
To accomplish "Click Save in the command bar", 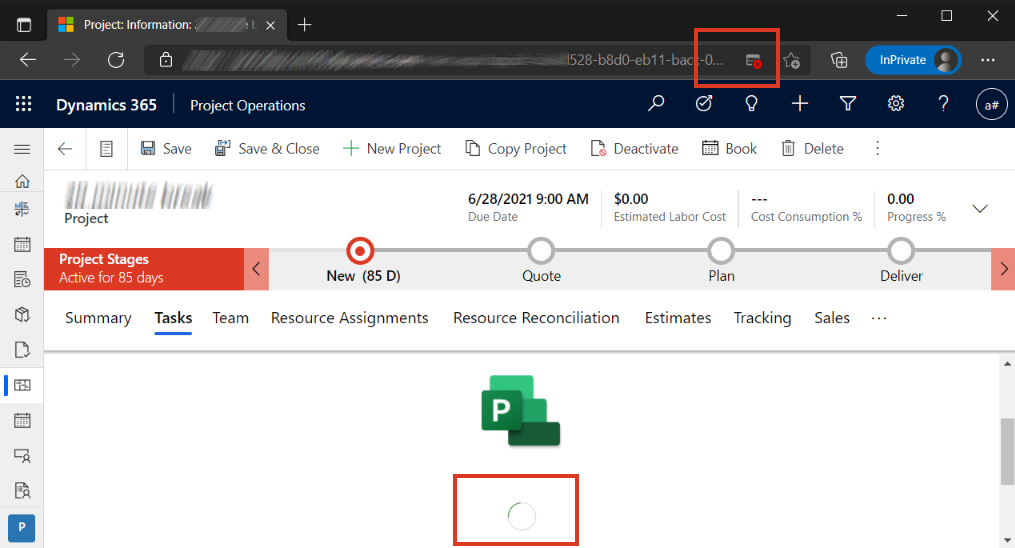I will click(166, 149).
